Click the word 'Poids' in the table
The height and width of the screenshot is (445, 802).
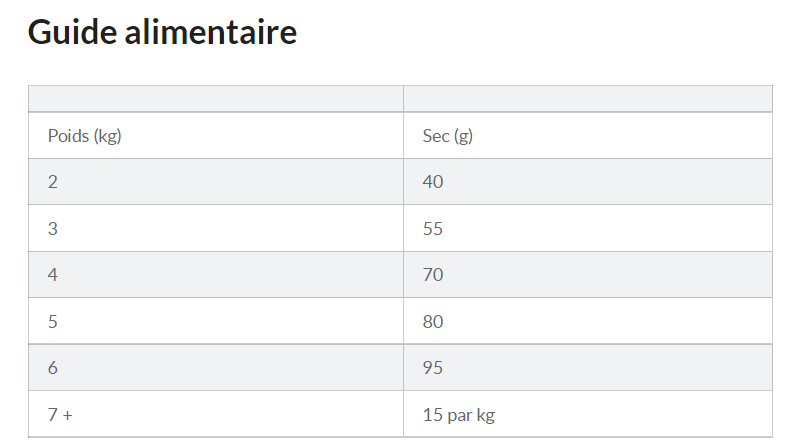(x=67, y=136)
